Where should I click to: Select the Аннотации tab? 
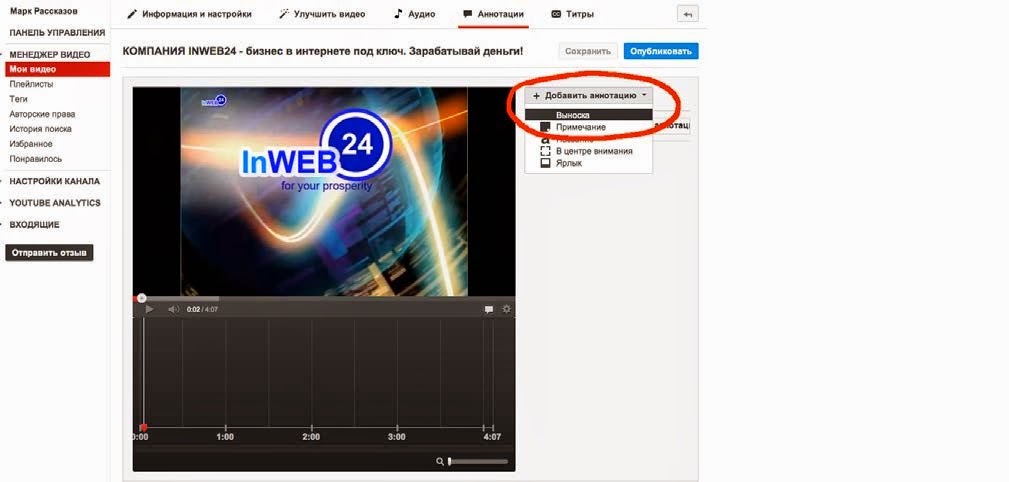click(493, 14)
